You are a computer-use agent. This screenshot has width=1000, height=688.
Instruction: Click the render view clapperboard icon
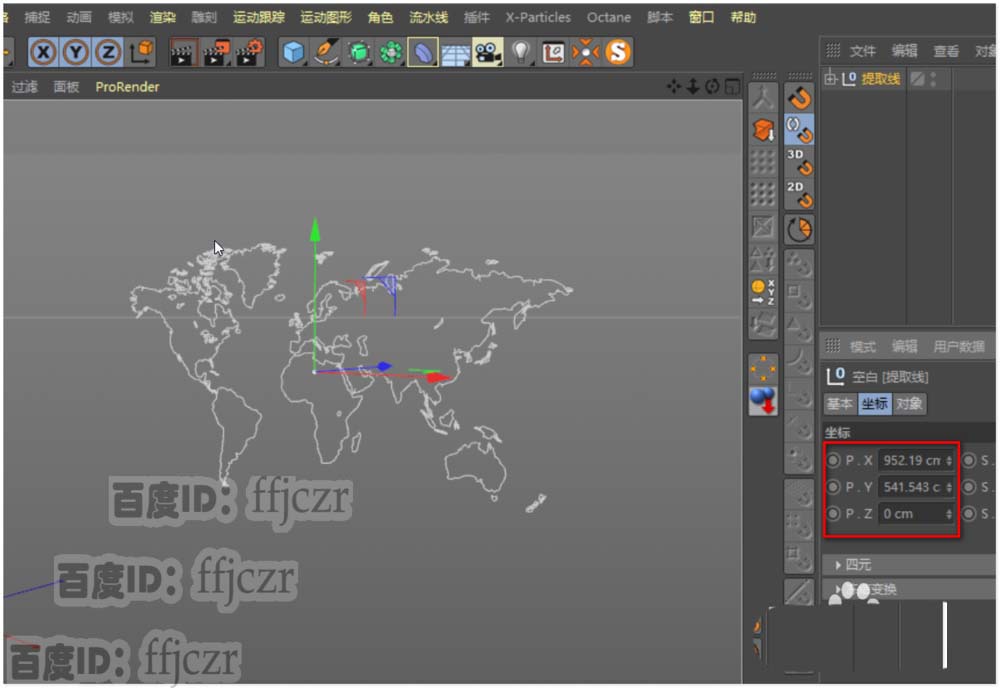pyautogui.click(x=182, y=52)
